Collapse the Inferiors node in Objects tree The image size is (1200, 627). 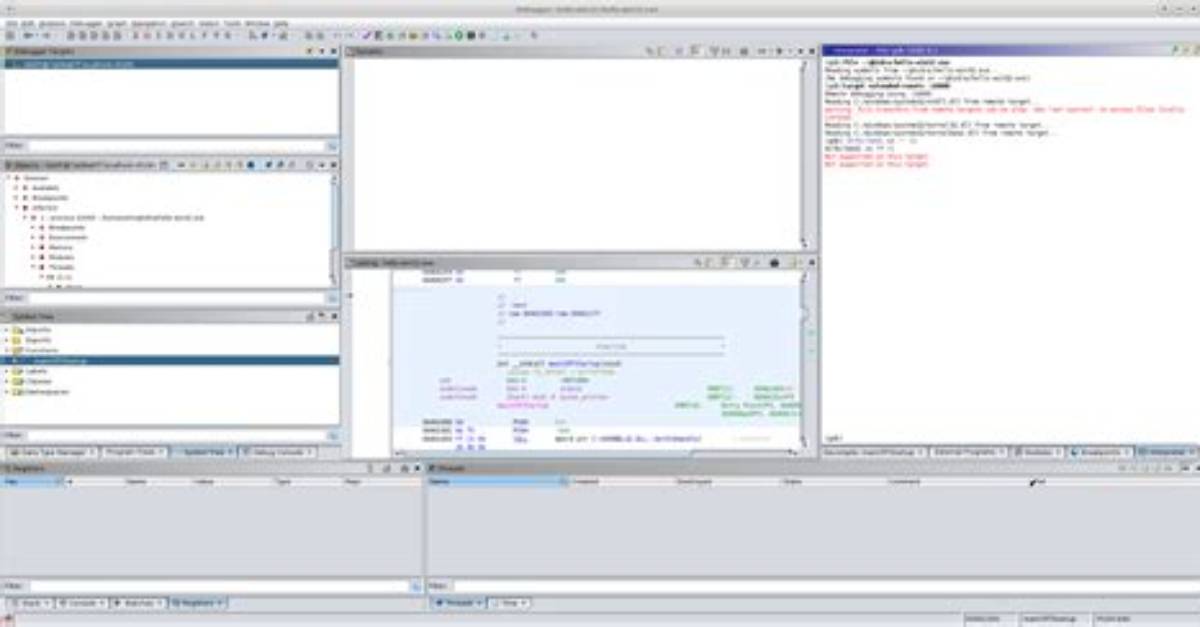(17, 207)
